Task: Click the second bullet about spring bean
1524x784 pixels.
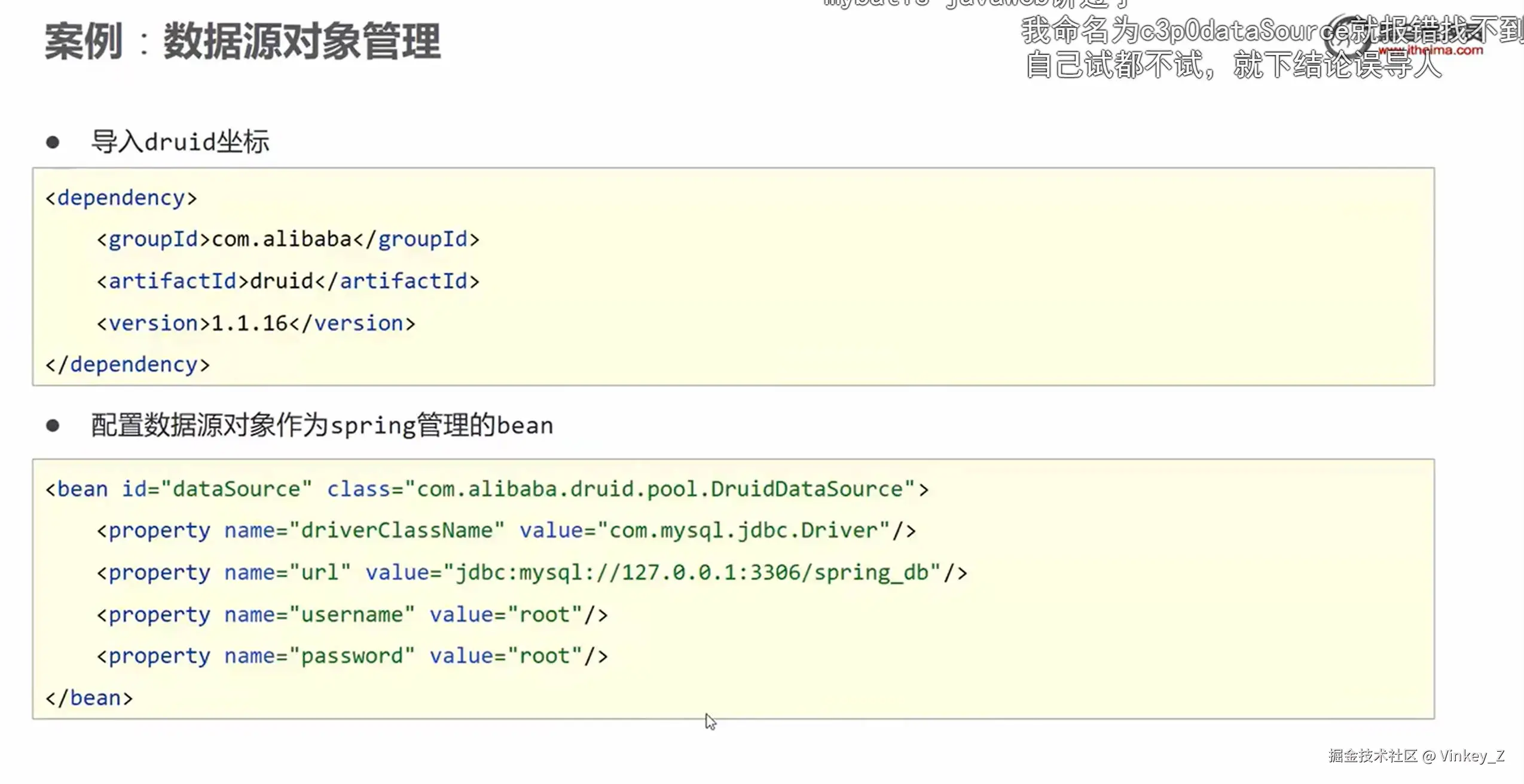Action: (x=322, y=425)
